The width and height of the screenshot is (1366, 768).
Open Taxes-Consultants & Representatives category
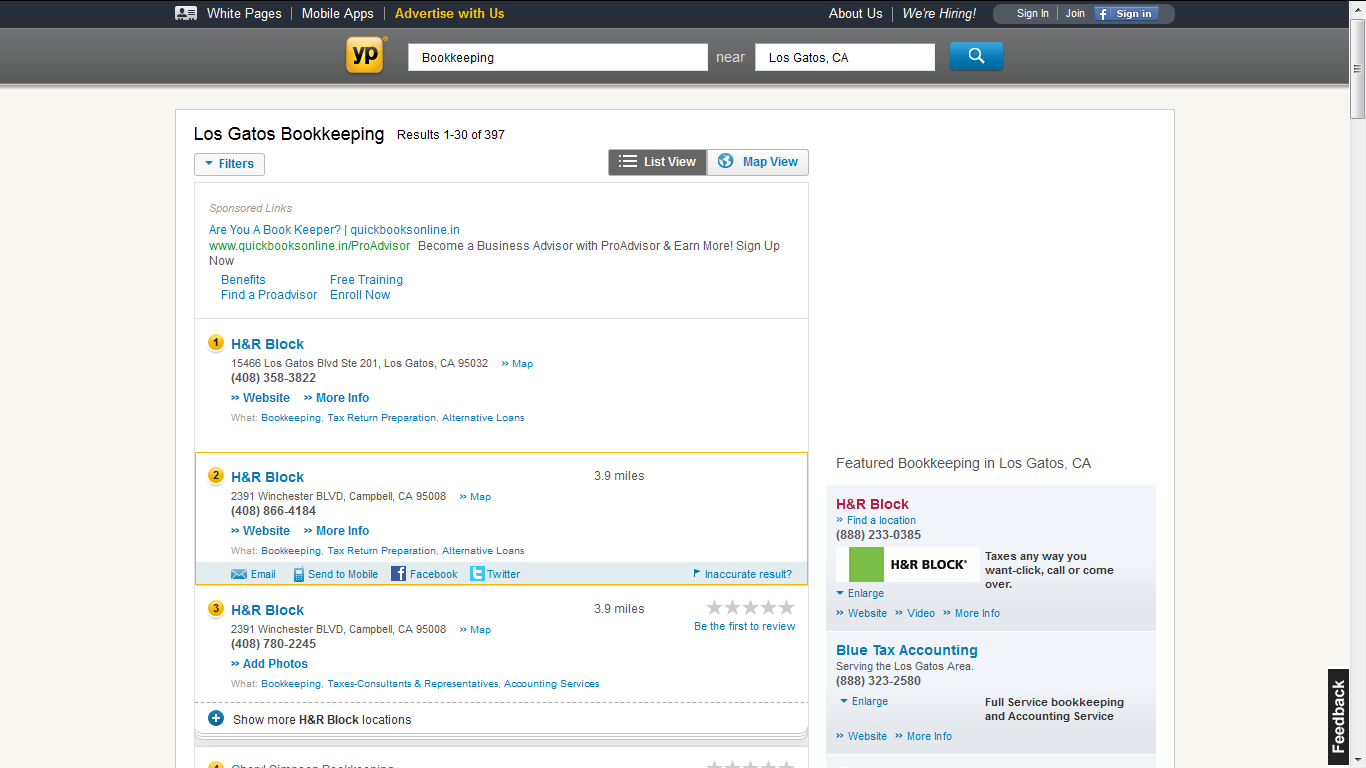point(413,684)
